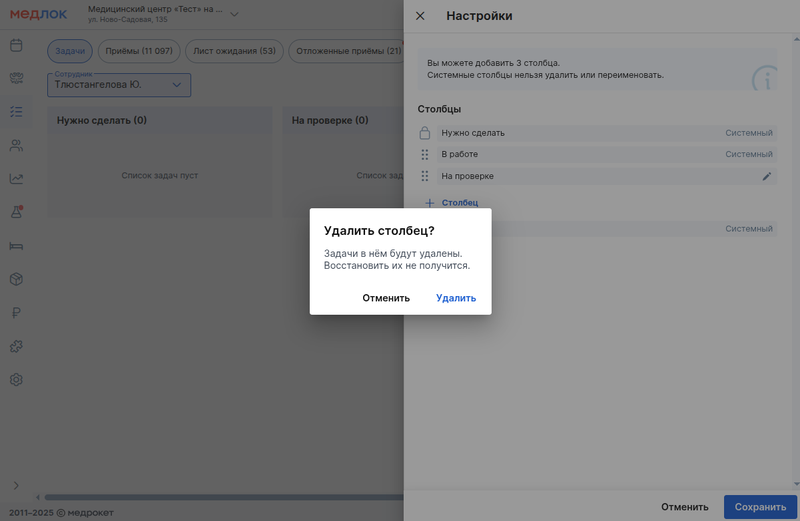Grab the drag handle of В работе
The image size is (800, 521).
[424, 155]
